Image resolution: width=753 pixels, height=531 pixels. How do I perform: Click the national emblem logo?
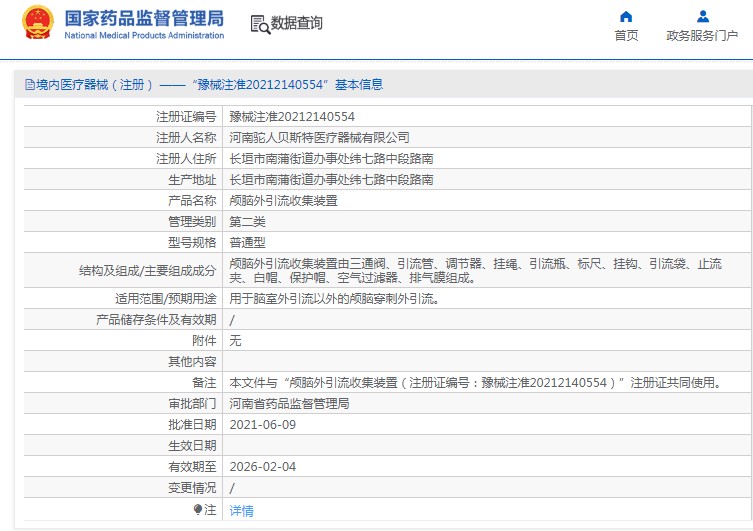[x=37, y=23]
